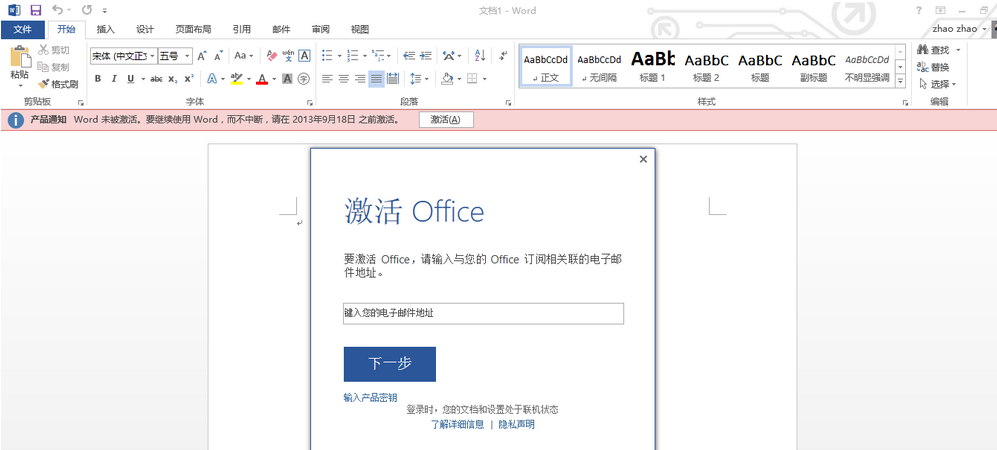Select the No Spacing (无间隔) style
The width and height of the screenshot is (997, 450).
pyautogui.click(x=599, y=66)
